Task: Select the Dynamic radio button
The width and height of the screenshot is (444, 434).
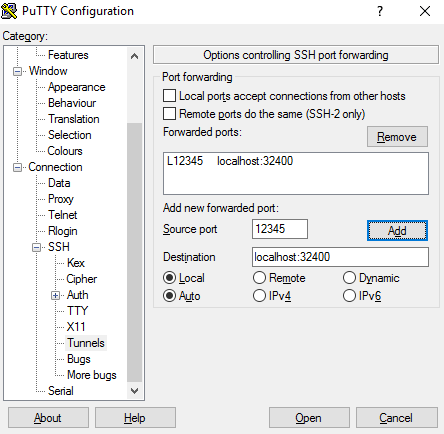Action: tap(349, 277)
